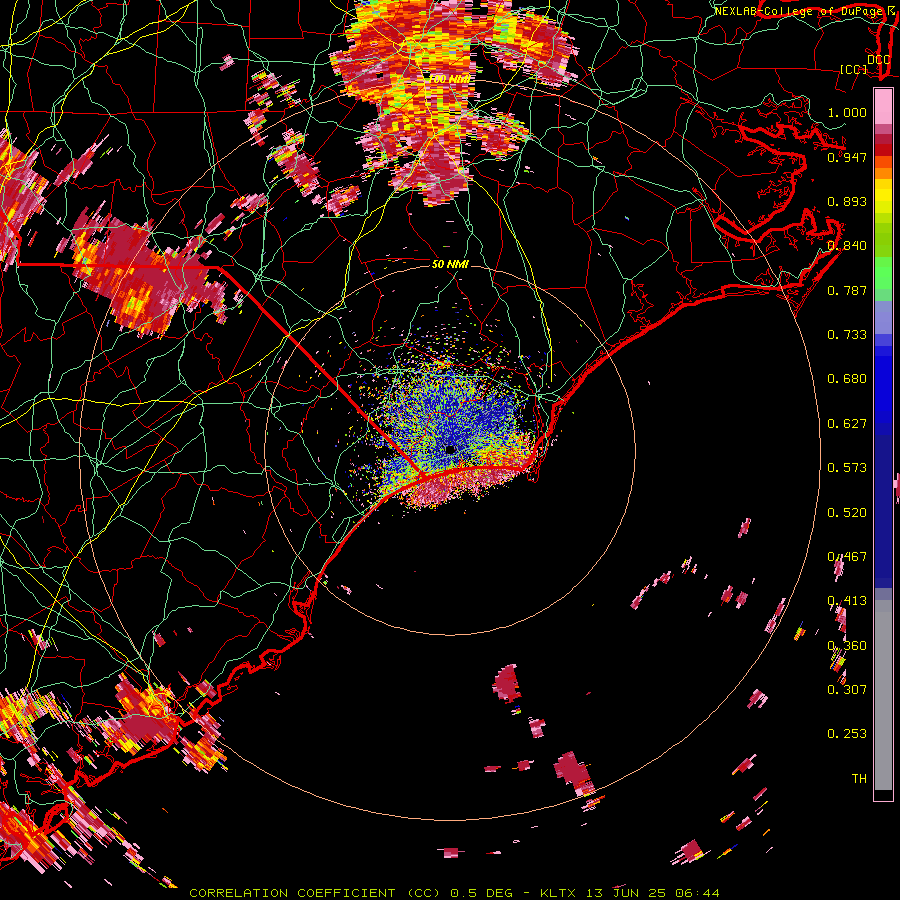The height and width of the screenshot is (900, 900).
Task: Click the 0.840 scale value
Action: (847, 246)
